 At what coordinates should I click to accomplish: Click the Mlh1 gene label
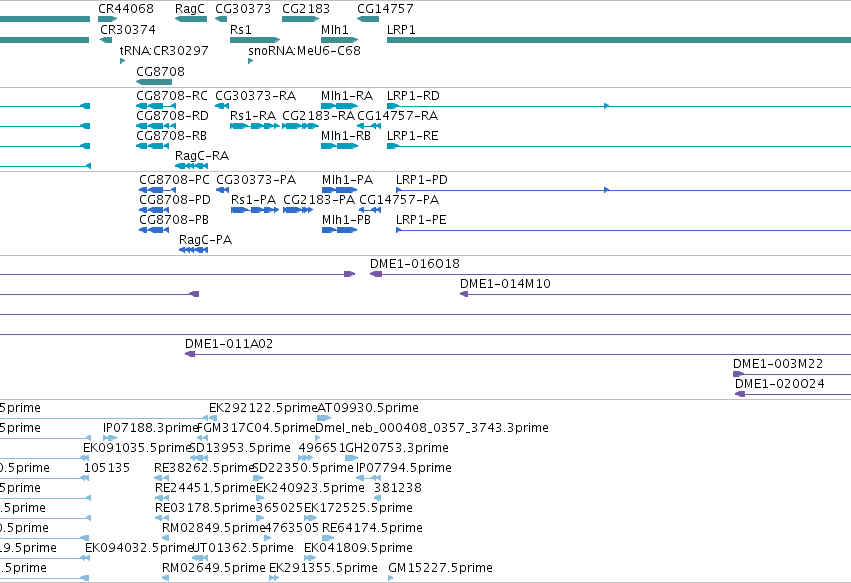pos(335,29)
